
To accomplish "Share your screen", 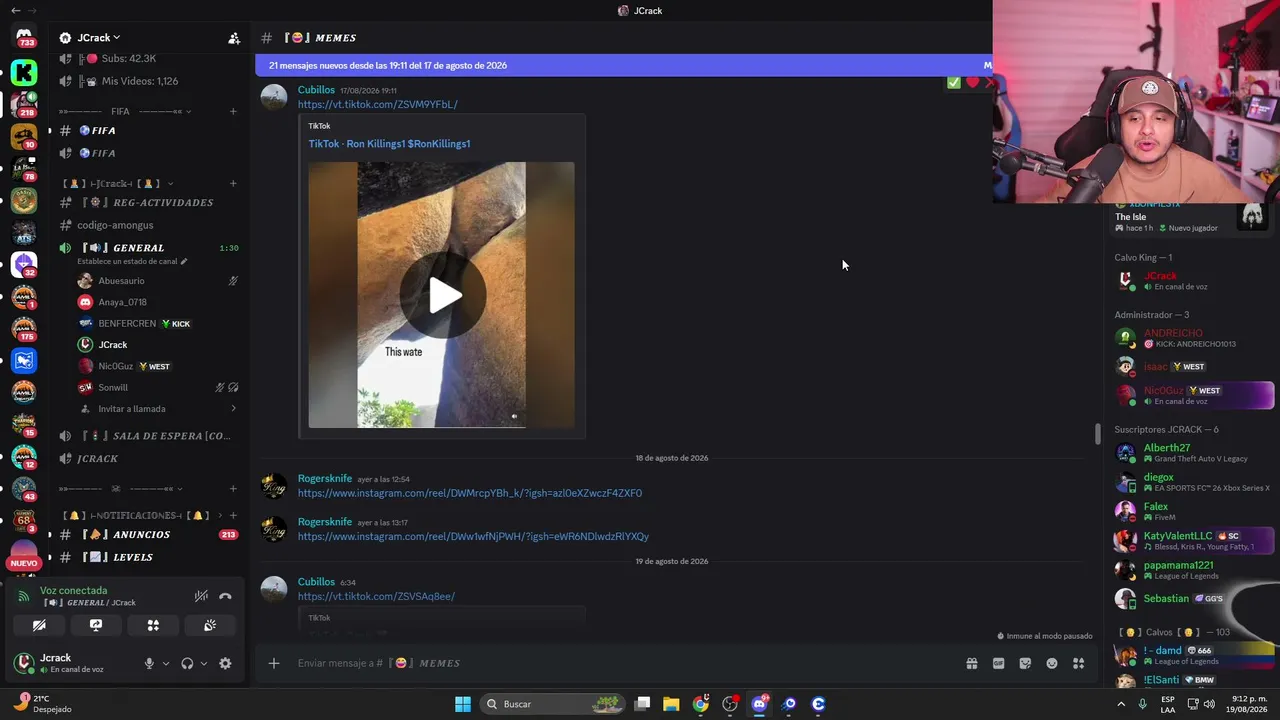I will (x=96, y=625).
